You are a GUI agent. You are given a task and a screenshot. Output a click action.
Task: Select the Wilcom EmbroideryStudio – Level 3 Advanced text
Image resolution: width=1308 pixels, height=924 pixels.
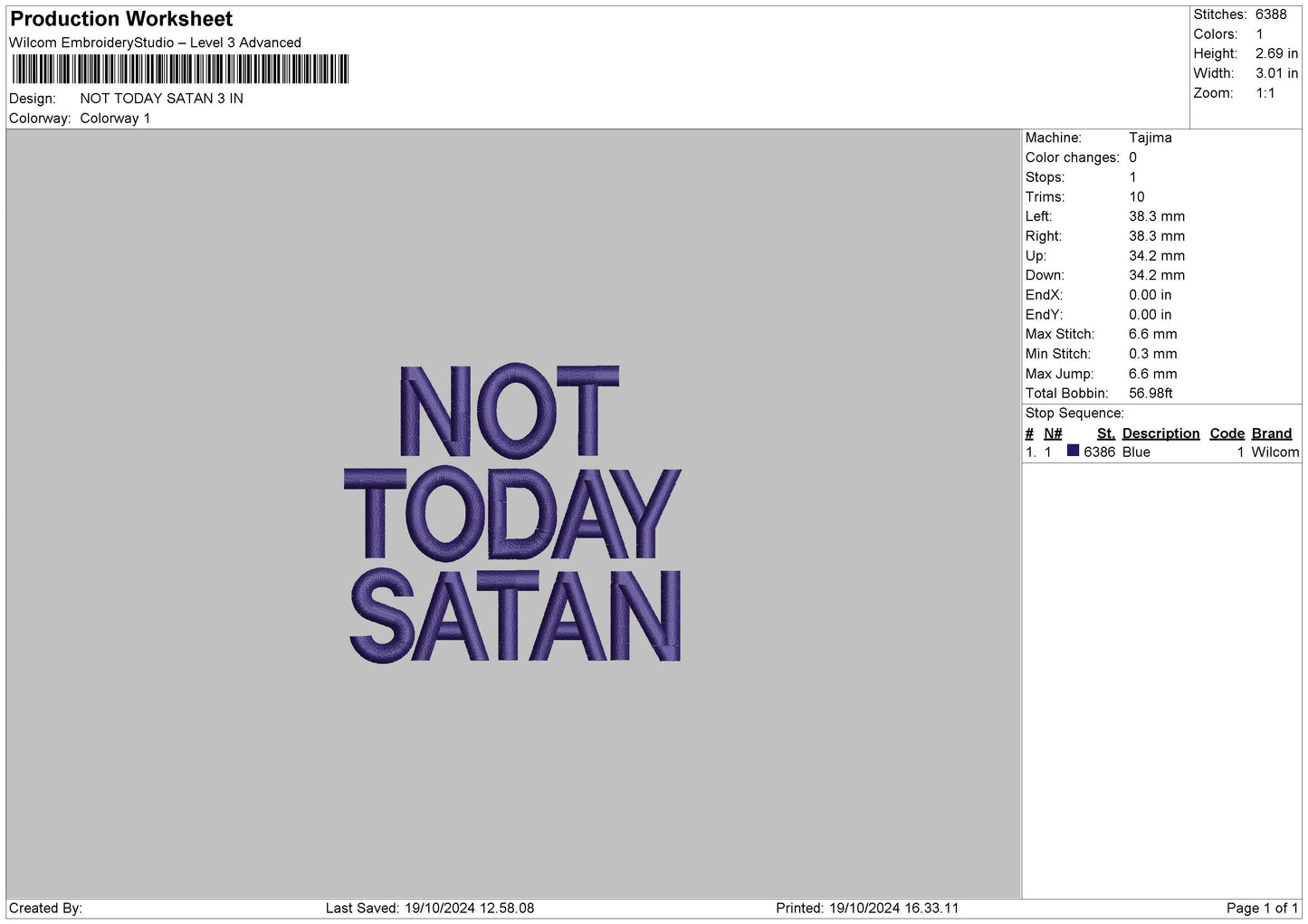click(x=155, y=43)
